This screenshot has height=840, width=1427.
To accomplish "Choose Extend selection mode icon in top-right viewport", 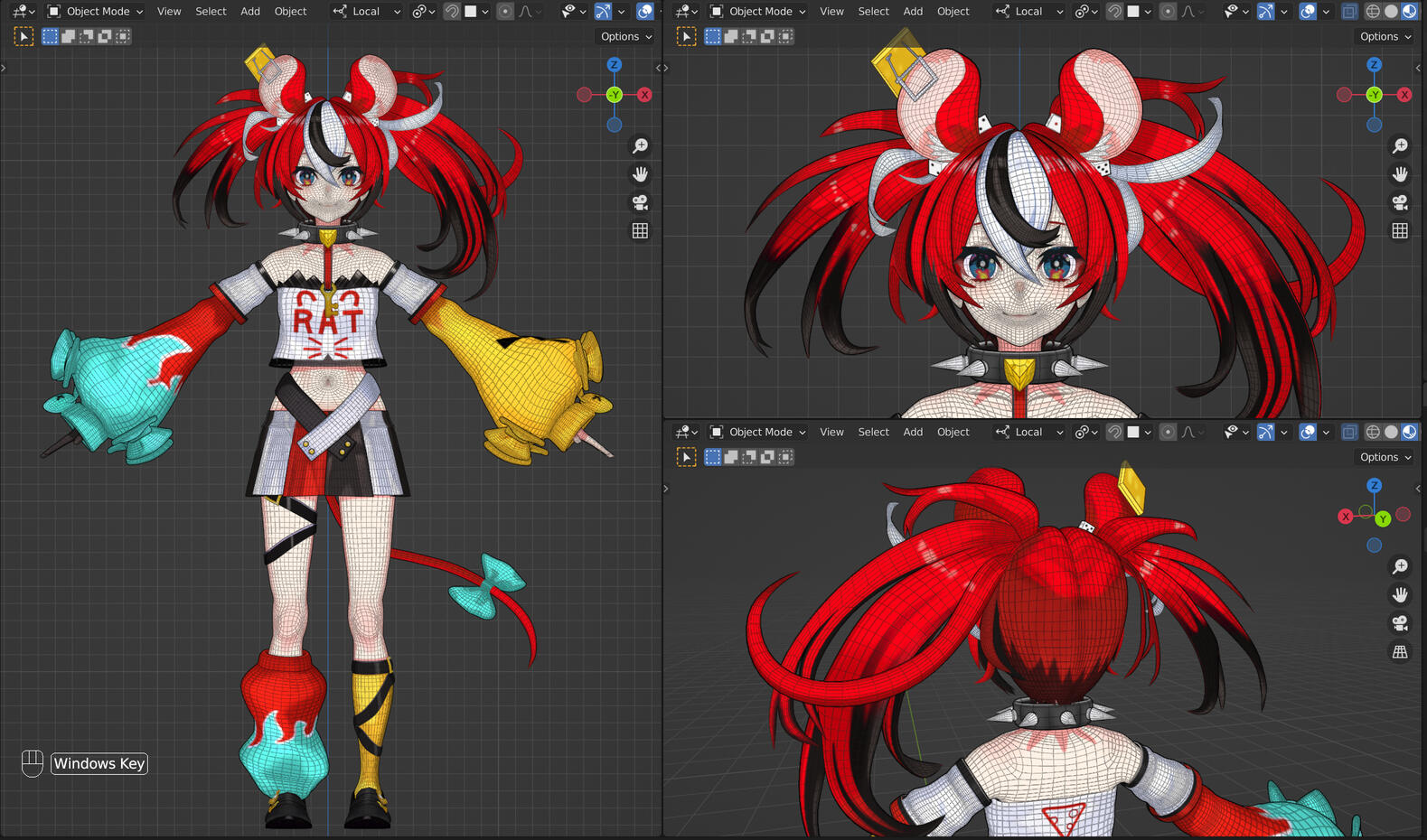I will pos(731,37).
